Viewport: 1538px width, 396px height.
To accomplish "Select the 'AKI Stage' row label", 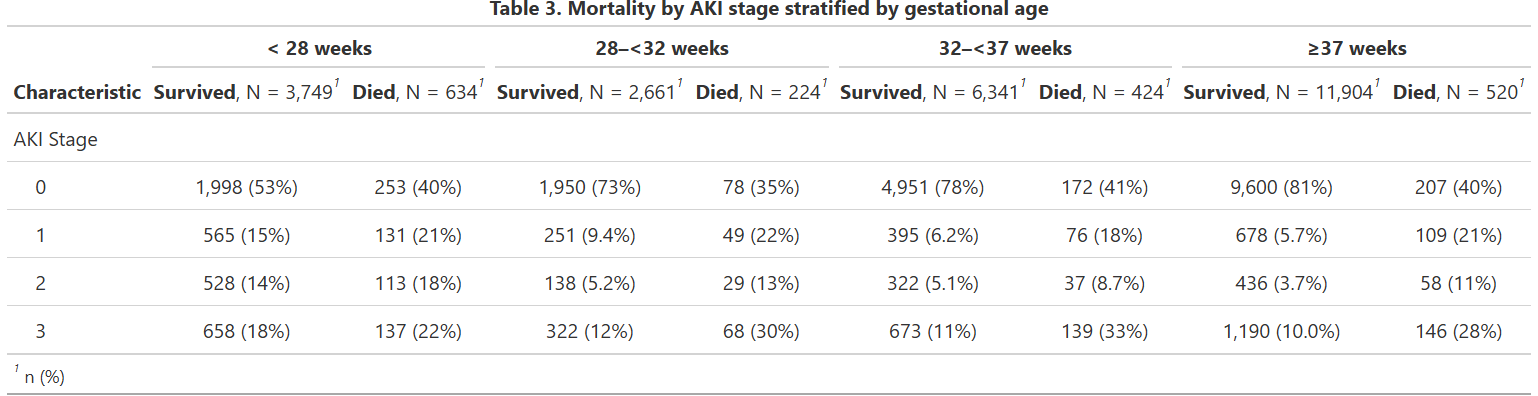I will click(x=56, y=140).
